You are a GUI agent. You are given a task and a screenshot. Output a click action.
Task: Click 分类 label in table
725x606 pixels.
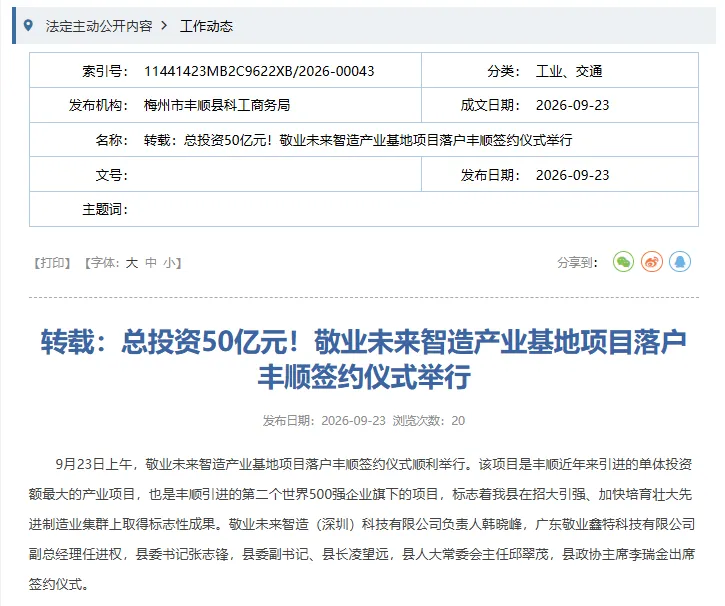(504, 71)
